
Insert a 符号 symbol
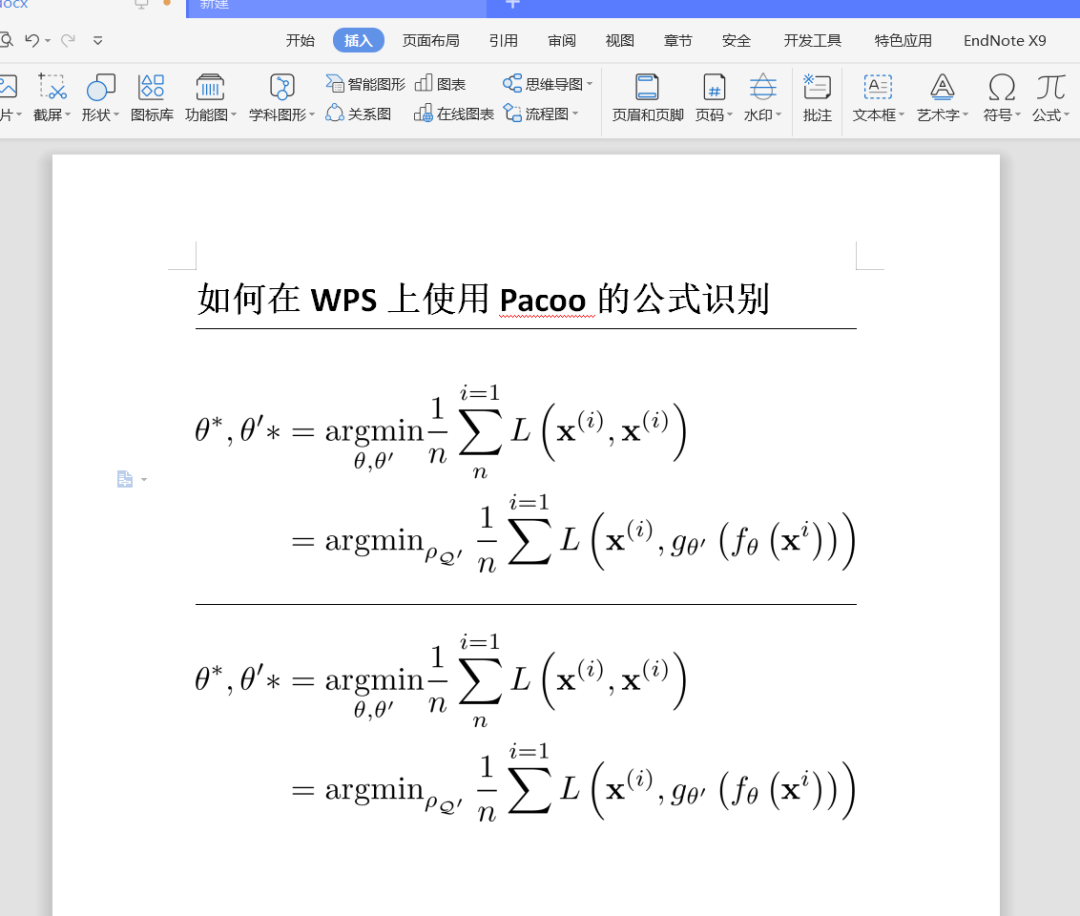click(1001, 98)
